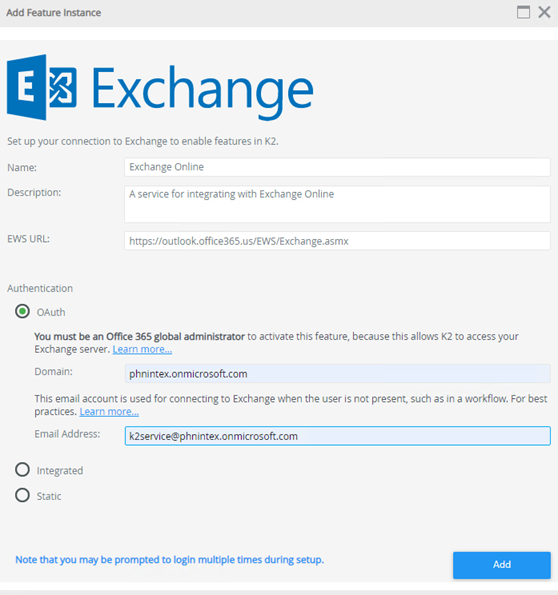
Task: Click the Exchange logo icon
Action: [x=42, y=87]
